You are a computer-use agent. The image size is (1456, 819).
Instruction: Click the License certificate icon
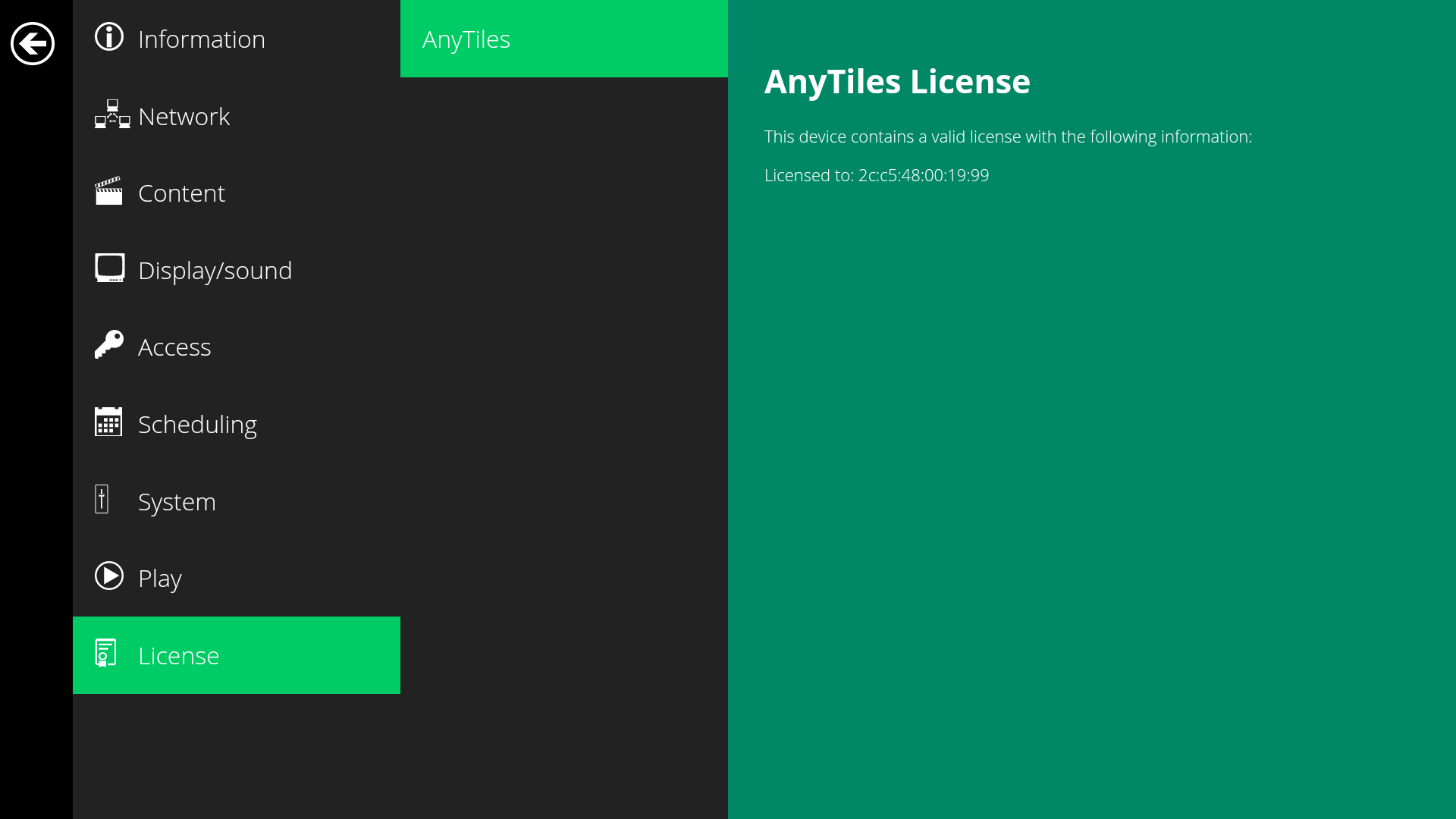point(106,653)
